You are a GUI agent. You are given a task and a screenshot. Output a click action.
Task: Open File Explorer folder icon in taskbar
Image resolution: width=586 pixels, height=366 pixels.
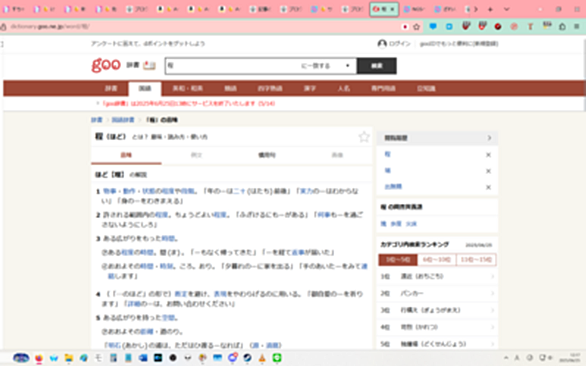tap(69, 358)
